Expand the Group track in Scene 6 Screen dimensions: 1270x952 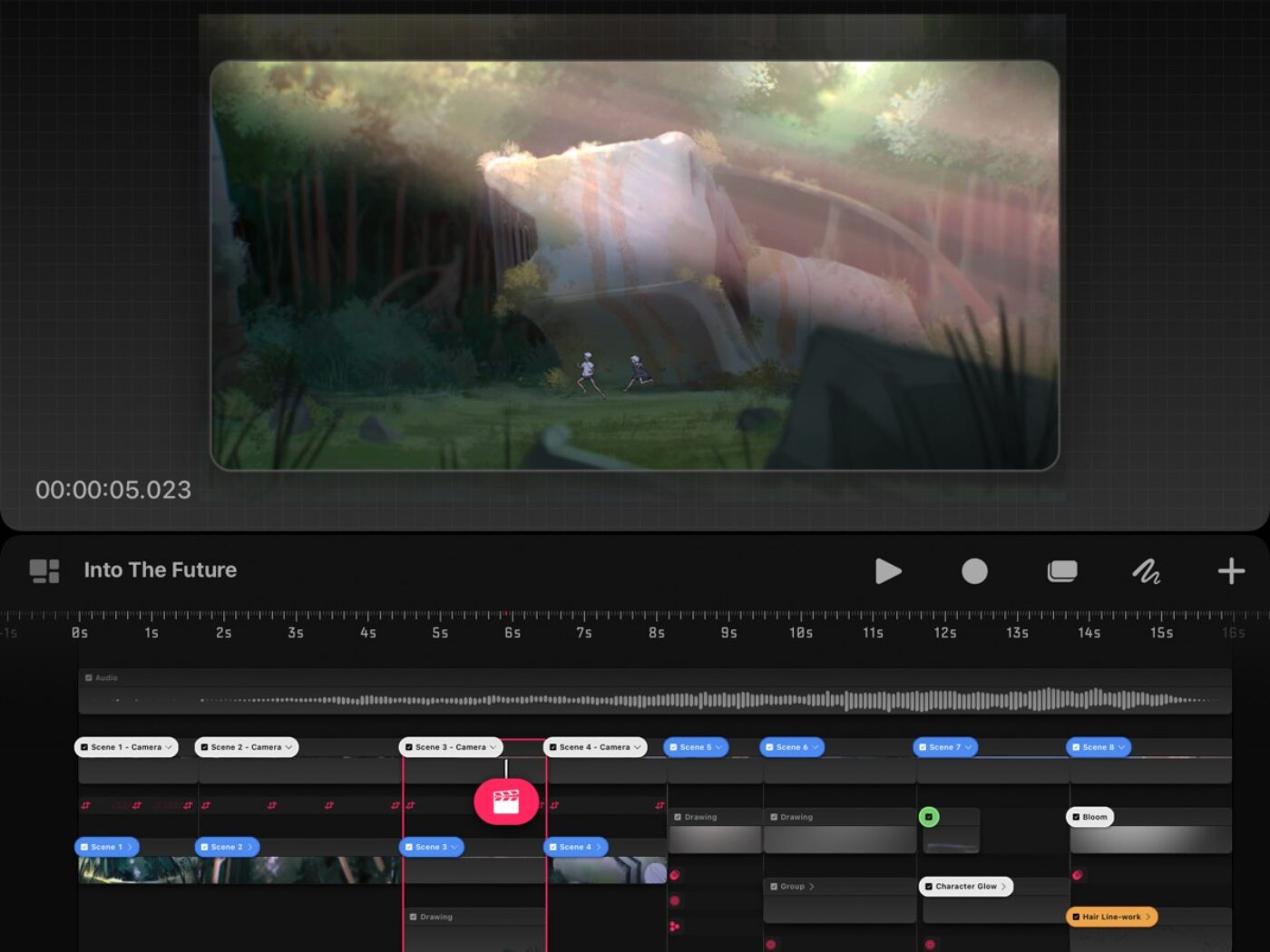click(812, 886)
